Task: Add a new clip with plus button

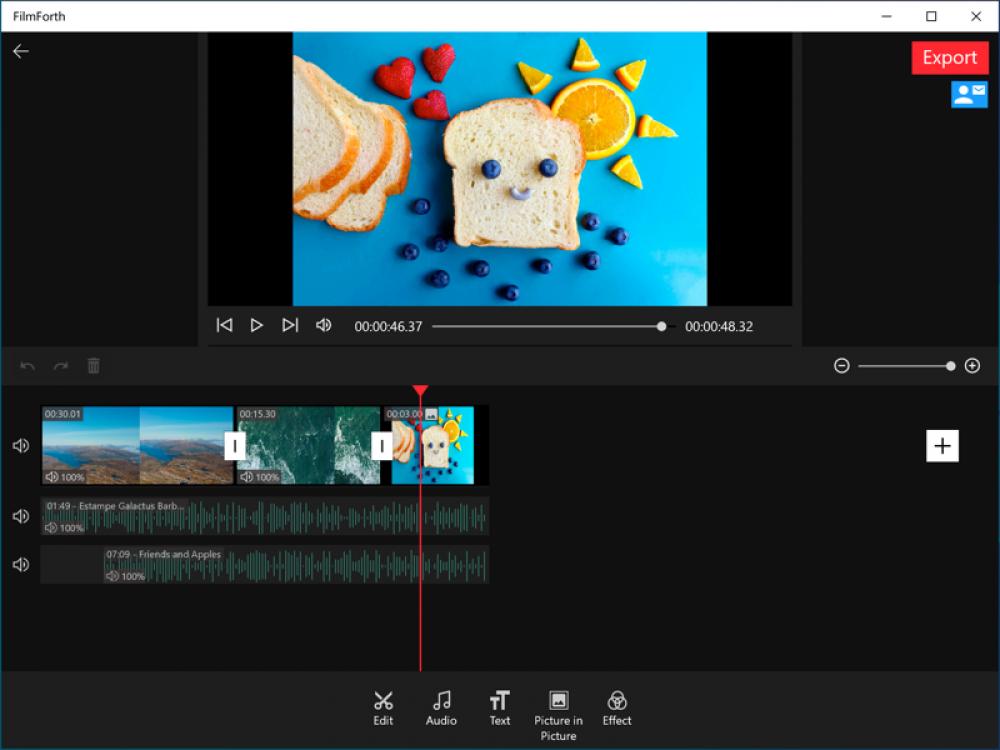Action: (941, 446)
